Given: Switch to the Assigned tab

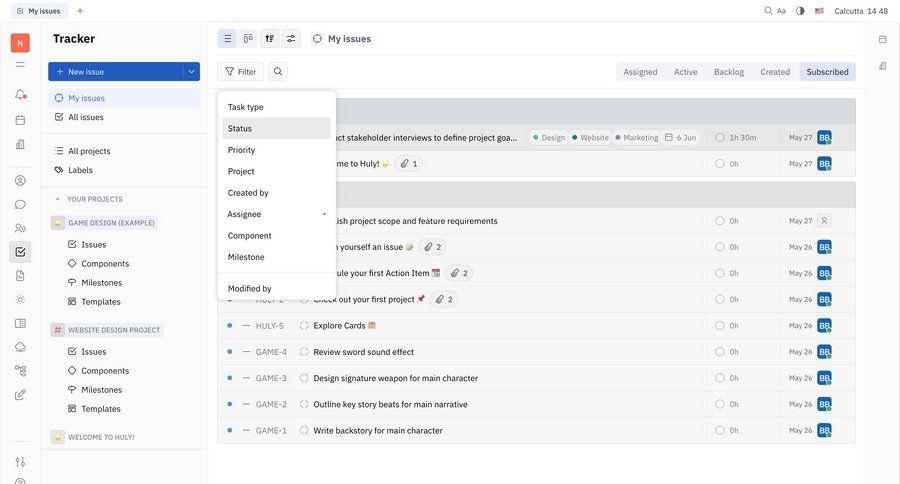Looking at the screenshot, I should pyautogui.click(x=640, y=72).
